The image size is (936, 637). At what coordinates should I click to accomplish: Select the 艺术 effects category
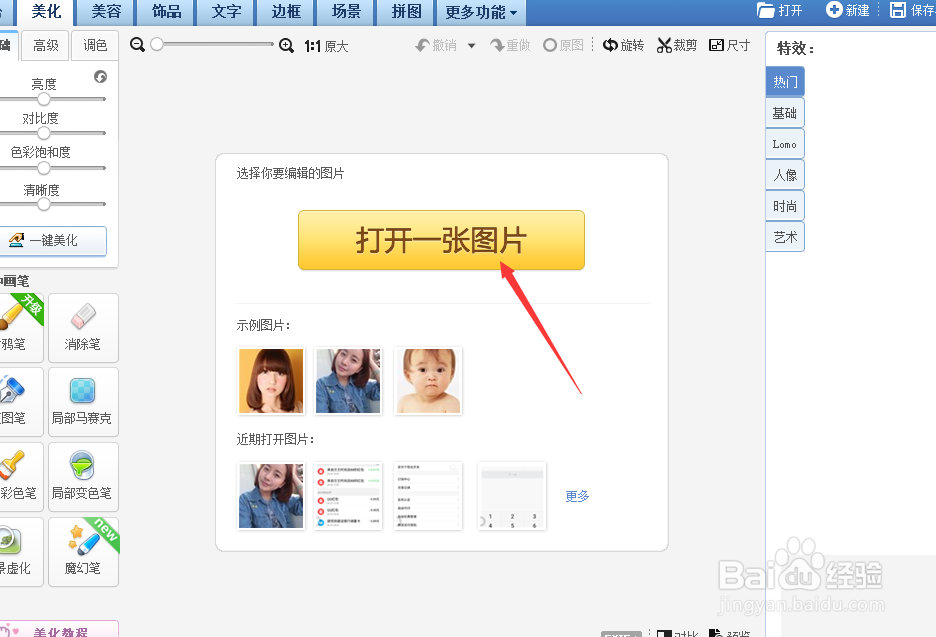click(x=784, y=236)
